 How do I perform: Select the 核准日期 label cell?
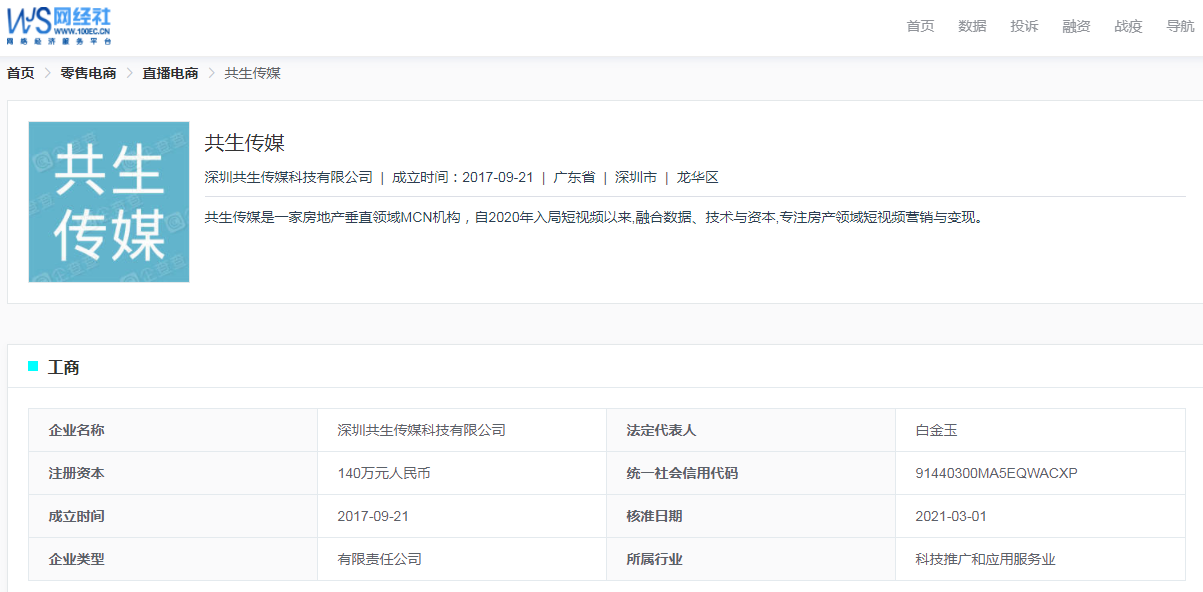[751, 516]
